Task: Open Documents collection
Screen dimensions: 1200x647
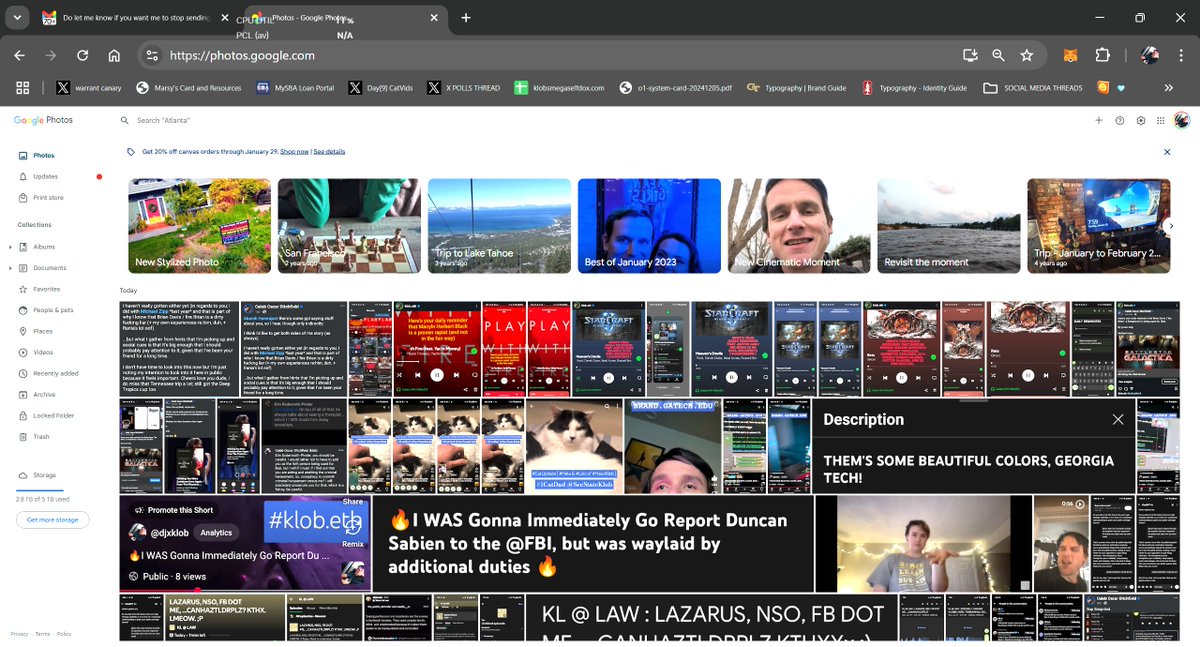Action: [49, 268]
